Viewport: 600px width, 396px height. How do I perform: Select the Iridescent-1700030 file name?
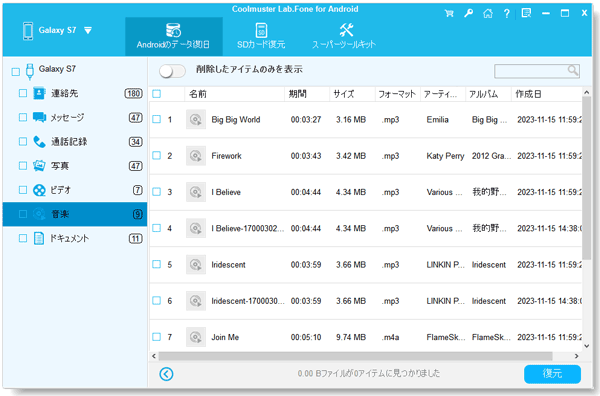pyautogui.click(x=248, y=301)
